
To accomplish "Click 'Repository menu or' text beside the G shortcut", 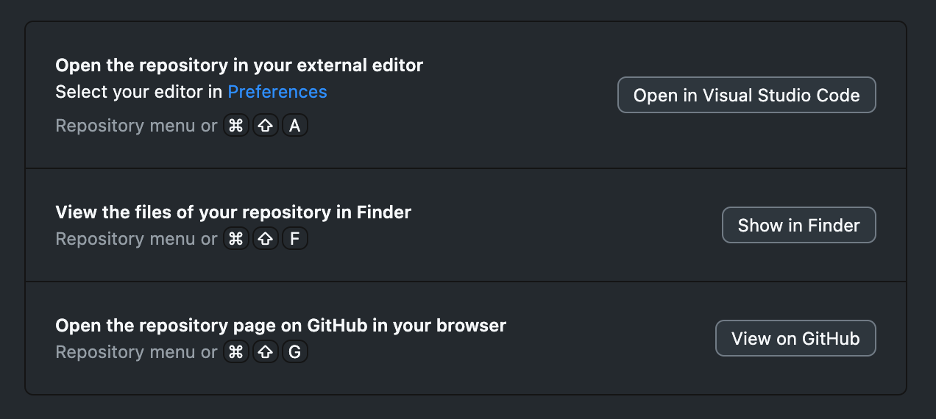I will pyautogui.click(x=136, y=352).
